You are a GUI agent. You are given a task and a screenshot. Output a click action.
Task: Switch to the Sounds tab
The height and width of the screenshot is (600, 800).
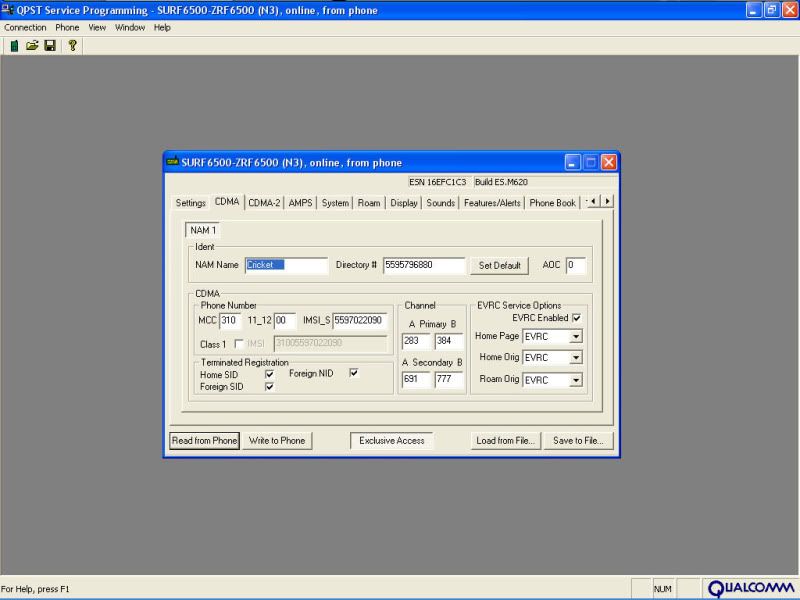click(440, 203)
